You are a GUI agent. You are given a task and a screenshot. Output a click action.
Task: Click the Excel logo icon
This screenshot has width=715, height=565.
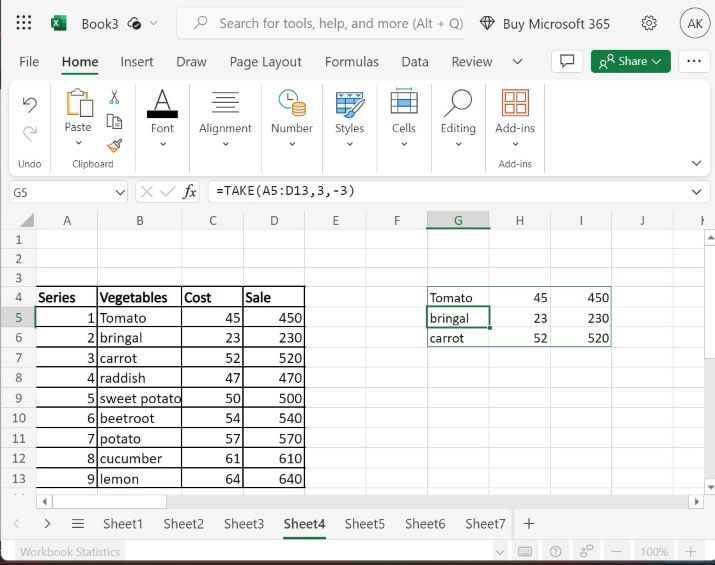tap(59, 23)
